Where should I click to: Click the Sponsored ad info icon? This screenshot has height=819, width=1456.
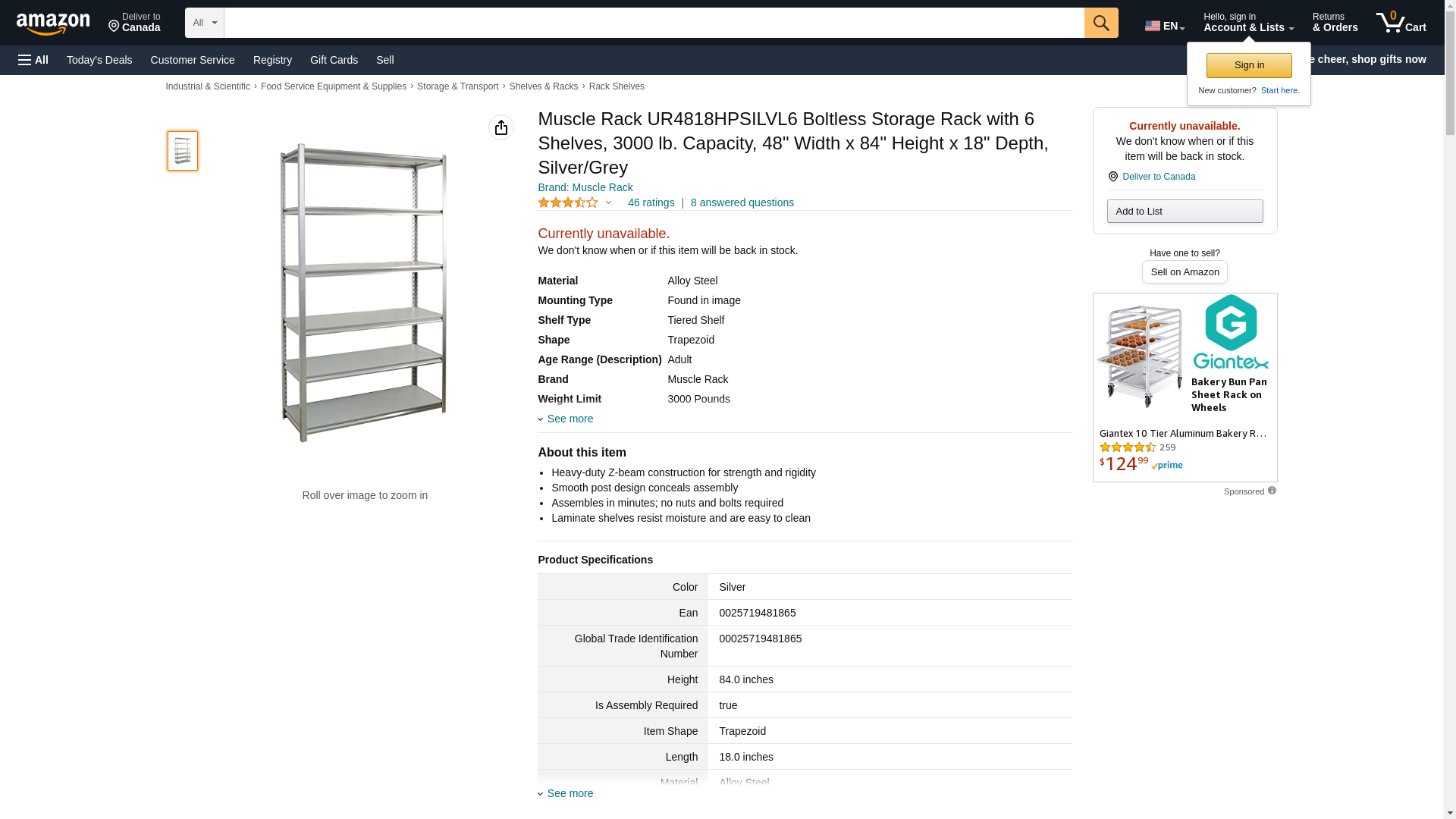[1272, 491]
